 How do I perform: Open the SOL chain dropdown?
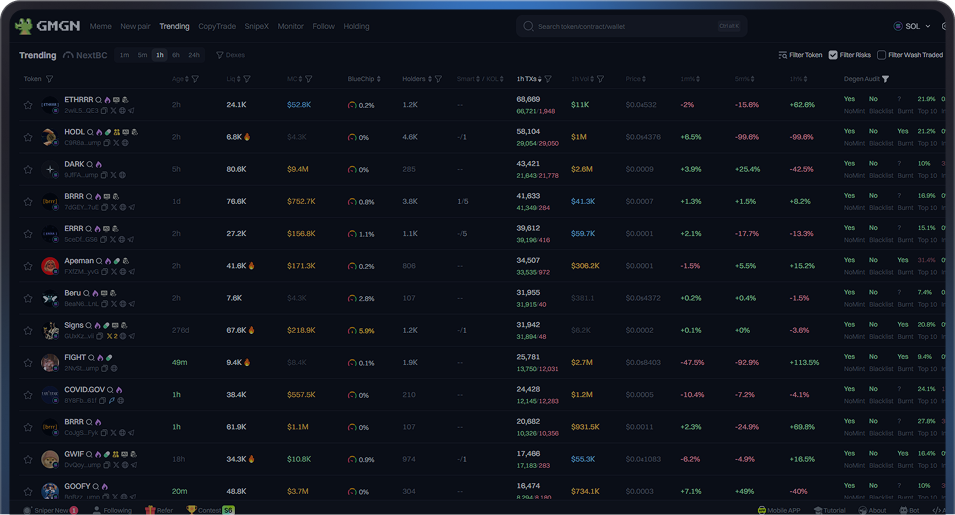912,26
